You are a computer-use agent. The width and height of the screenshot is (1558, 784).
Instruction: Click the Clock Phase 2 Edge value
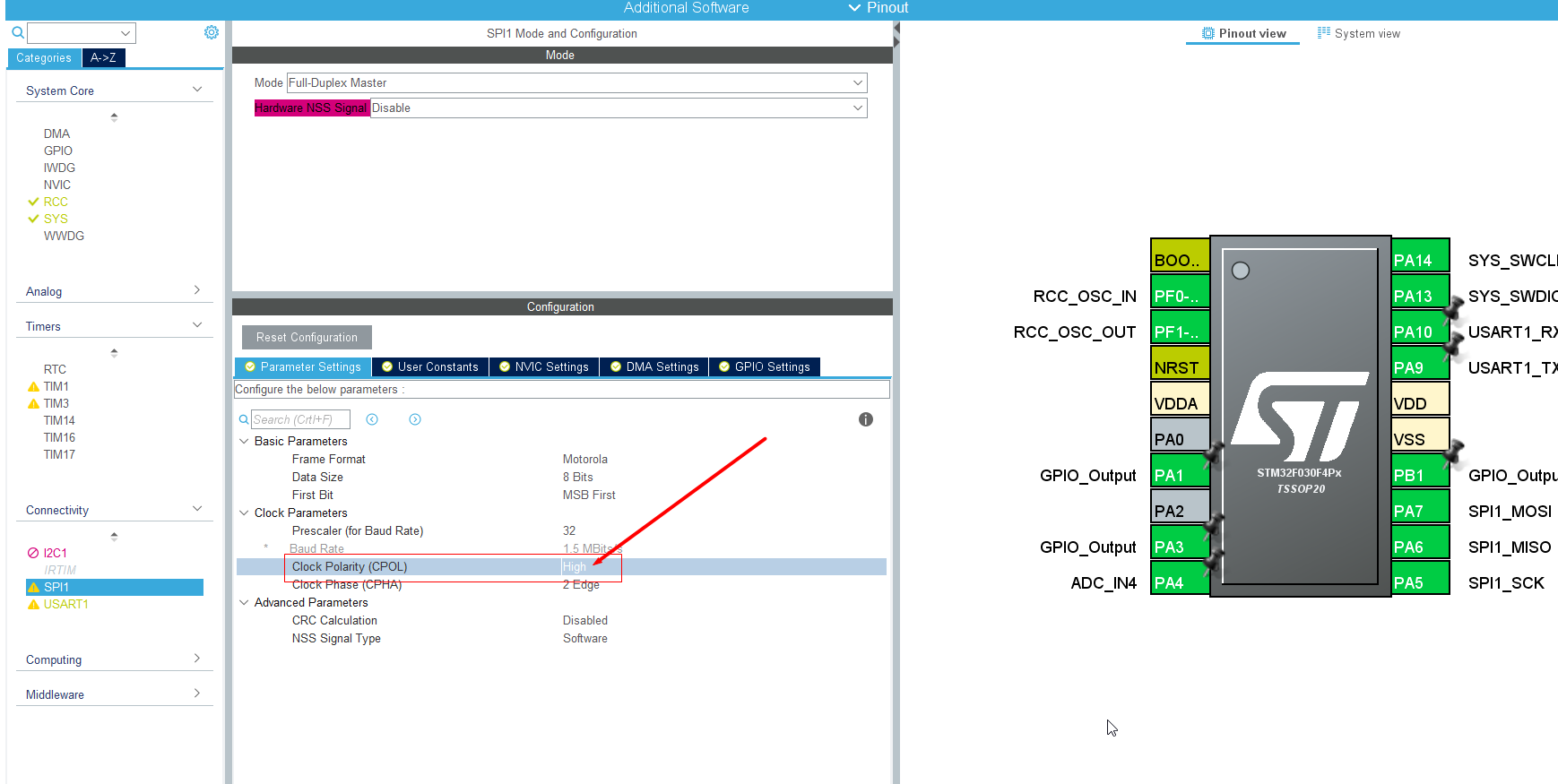(x=581, y=584)
